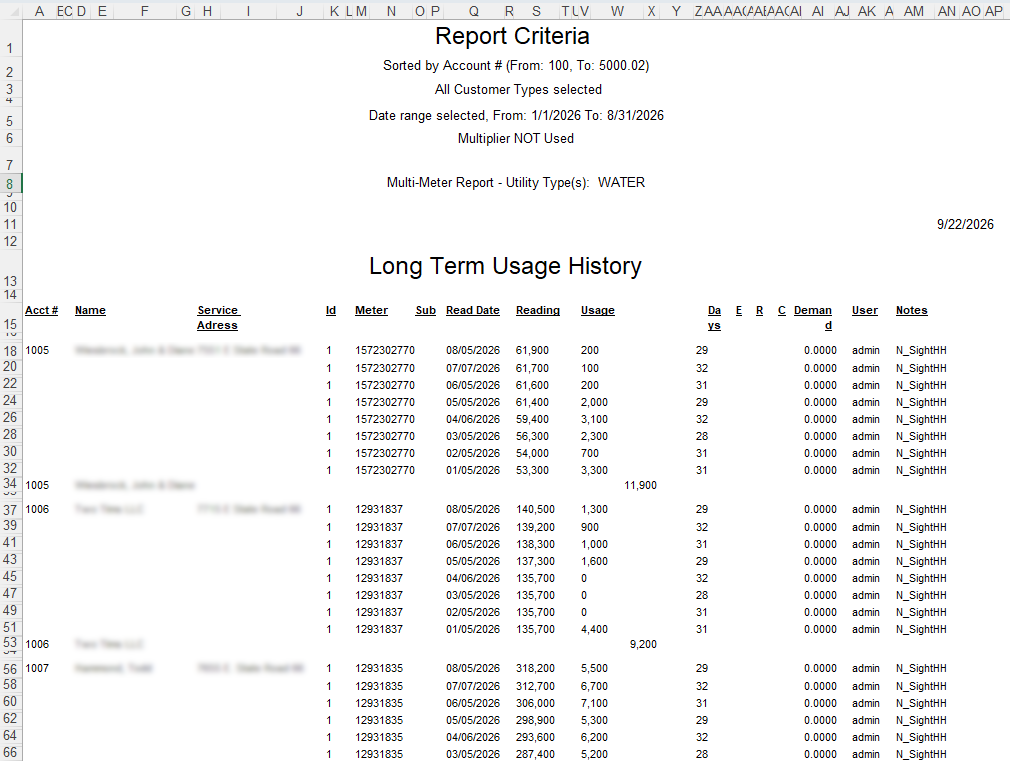Click account 1006 in row 37
The height and width of the screenshot is (761, 1010).
click(37, 510)
